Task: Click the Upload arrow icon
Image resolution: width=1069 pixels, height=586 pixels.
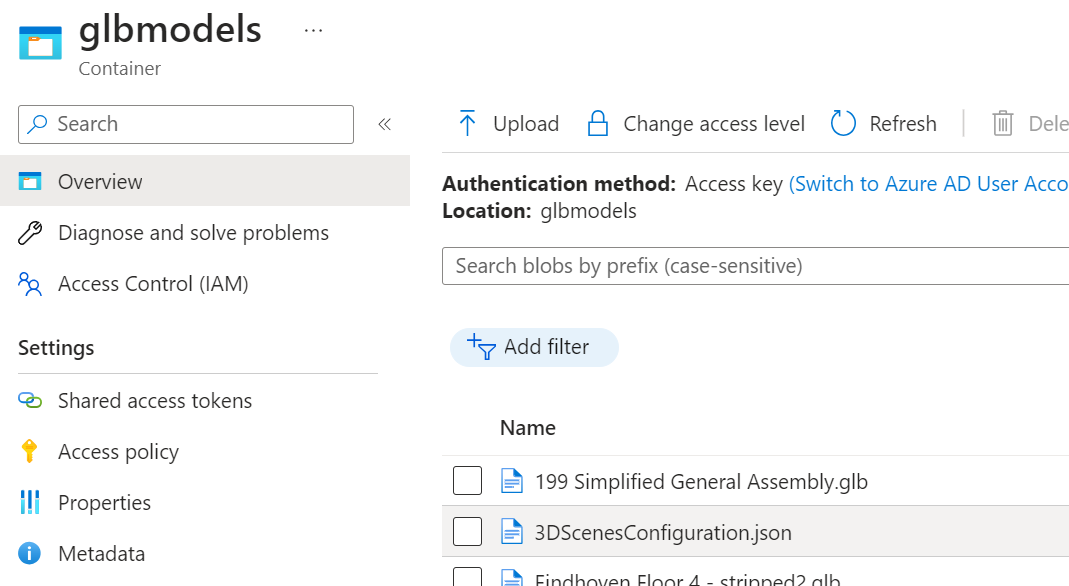Action: [x=467, y=124]
